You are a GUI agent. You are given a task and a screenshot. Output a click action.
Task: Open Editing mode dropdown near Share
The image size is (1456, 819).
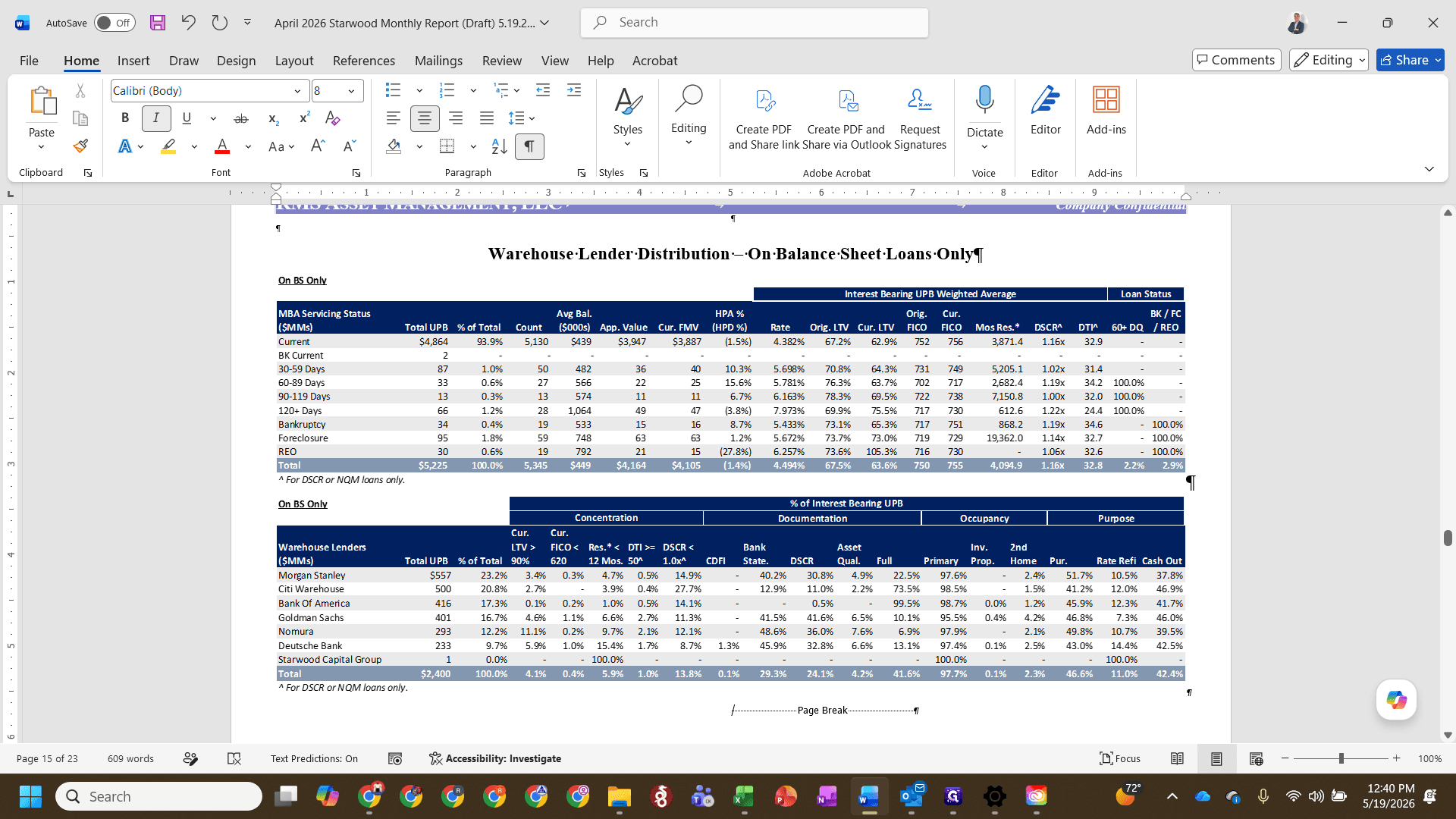click(x=1328, y=60)
